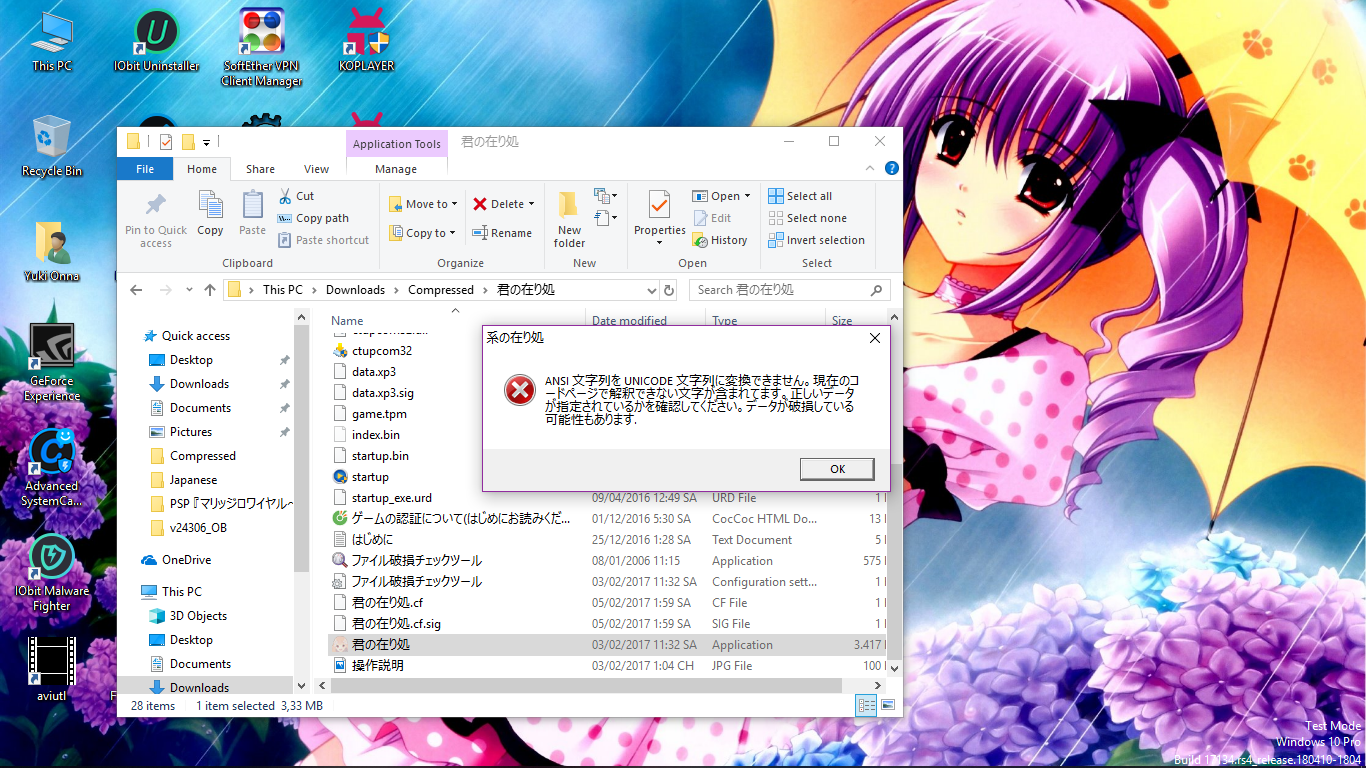Click Edit in Open group
This screenshot has width=1366, height=768.
point(712,218)
